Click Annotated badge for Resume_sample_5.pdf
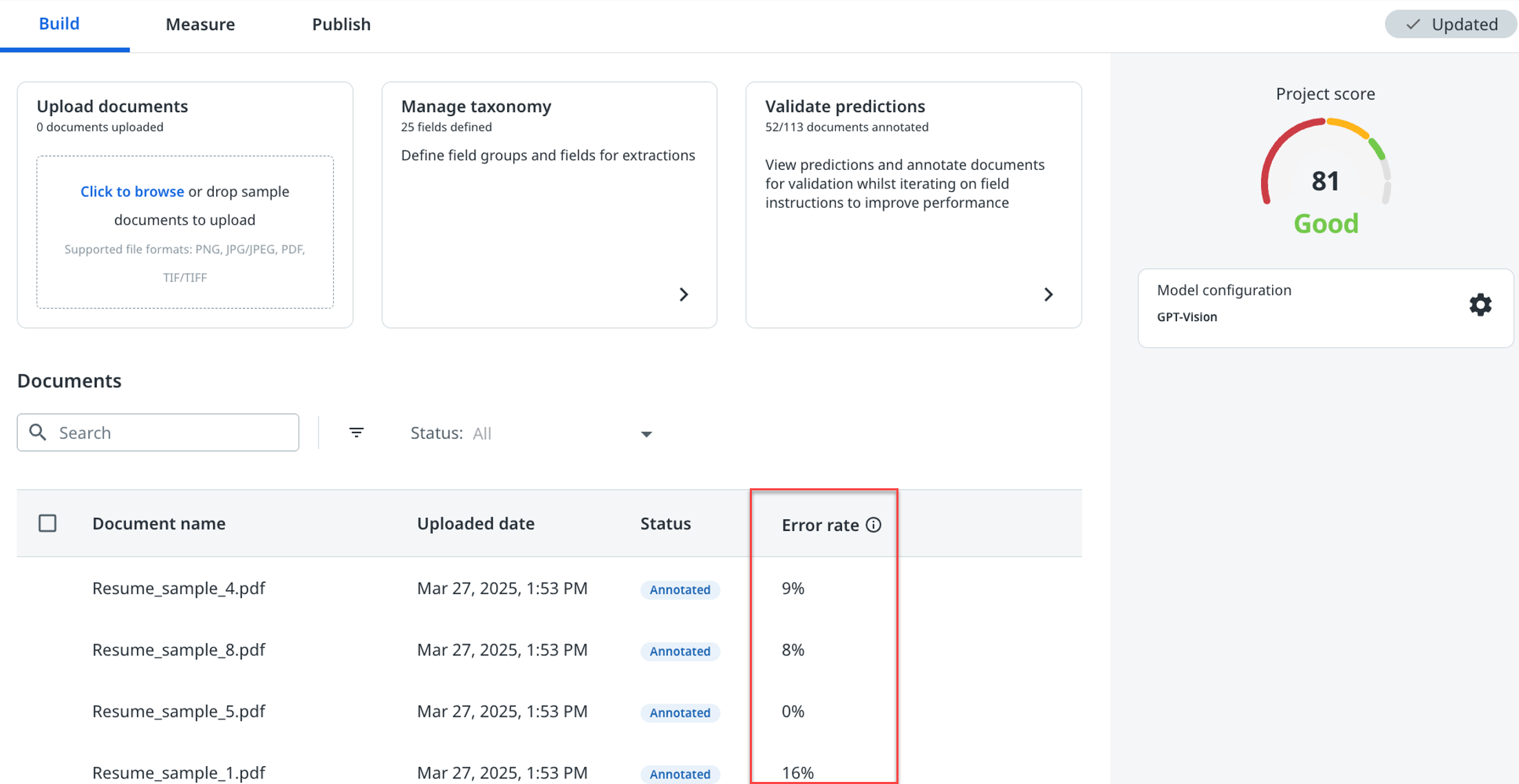Viewport: 1519px width, 784px height. click(680, 712)
